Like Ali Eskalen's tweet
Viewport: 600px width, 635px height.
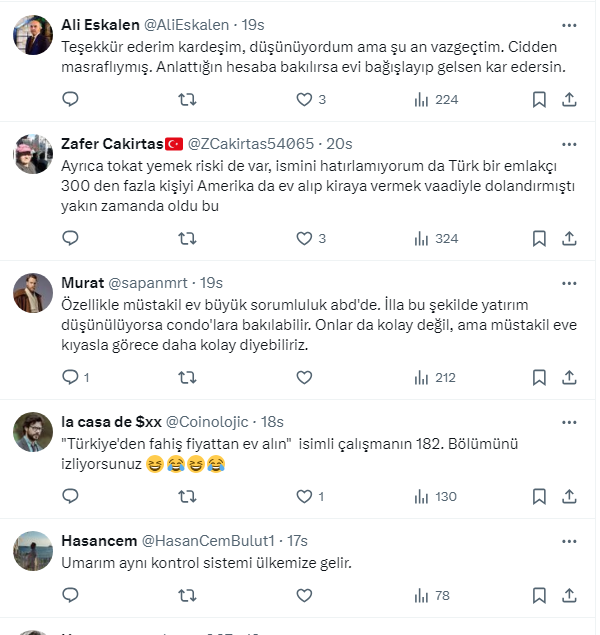(305, 99)
